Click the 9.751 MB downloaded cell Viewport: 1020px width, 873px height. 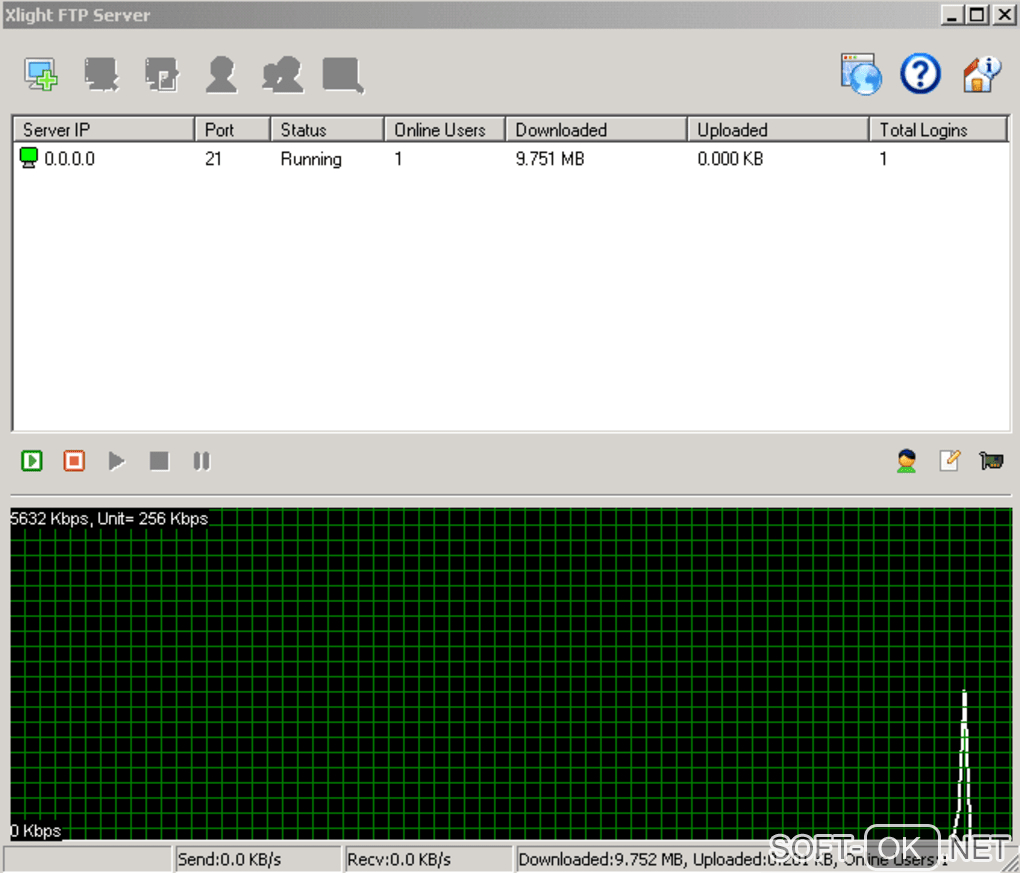(x=550, y=159)
